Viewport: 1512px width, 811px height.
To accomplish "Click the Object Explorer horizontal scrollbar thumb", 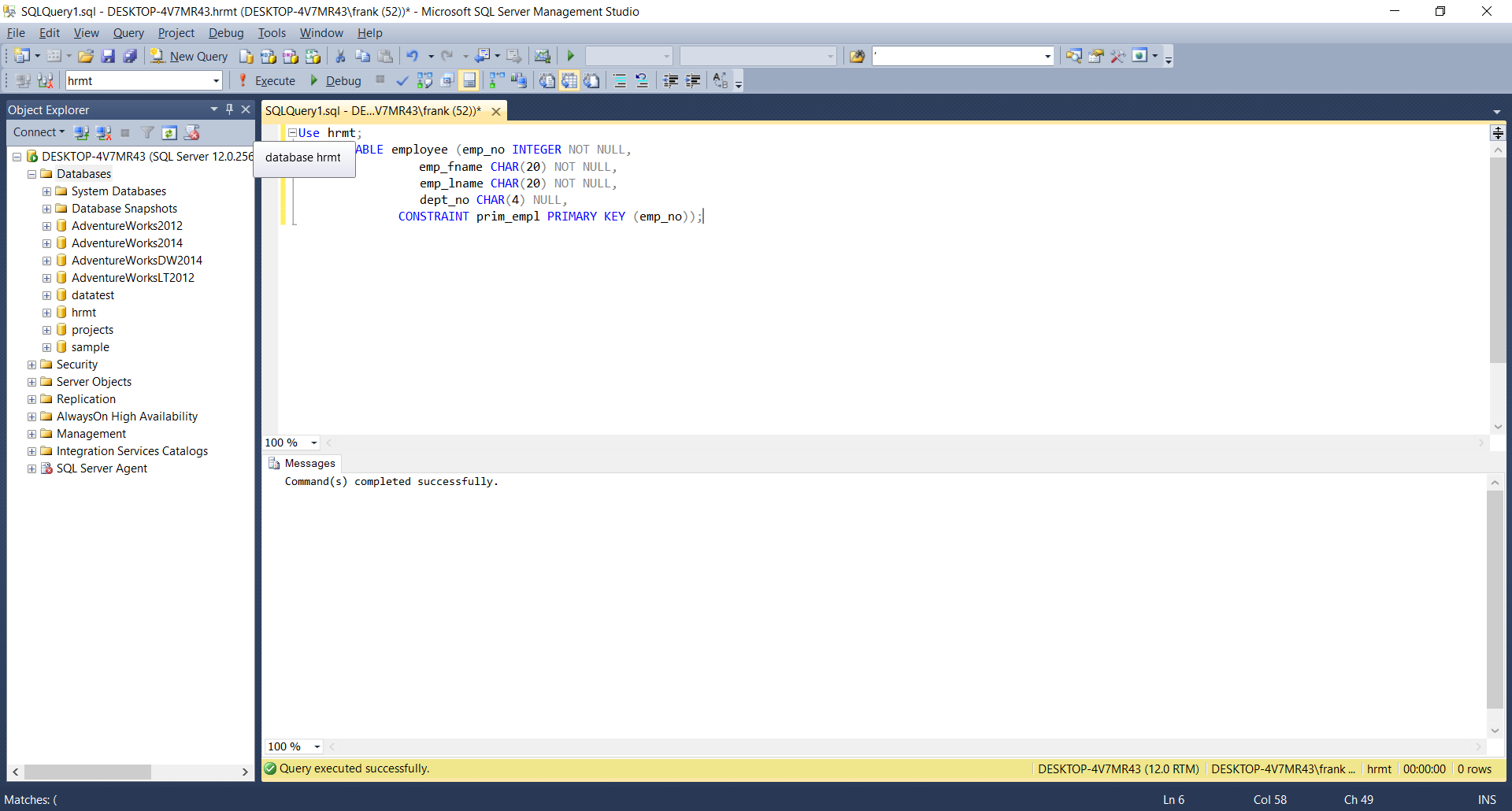I will 87,772.
